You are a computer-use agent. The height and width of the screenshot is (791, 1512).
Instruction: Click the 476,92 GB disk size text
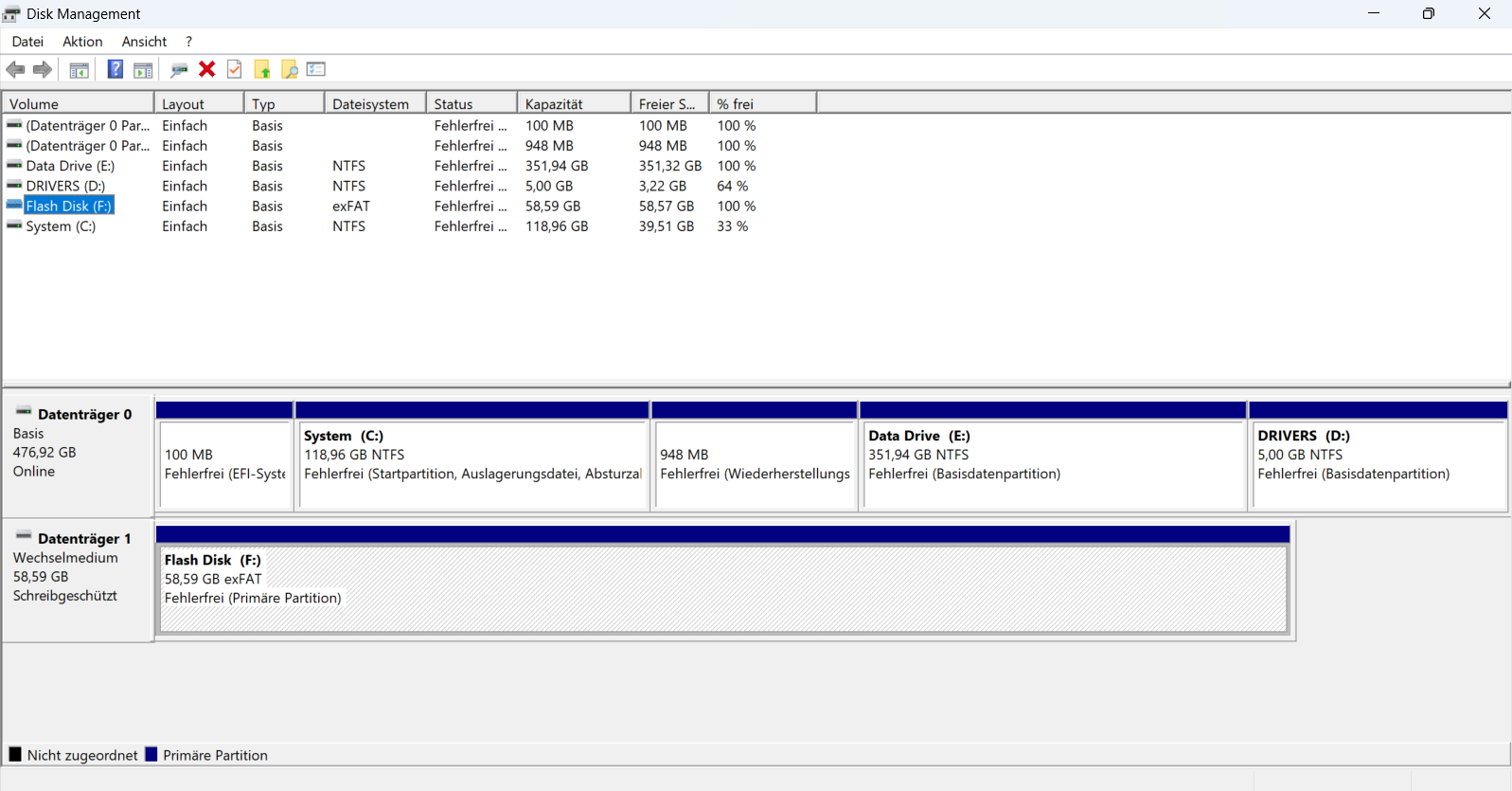(x=44, y=453)
